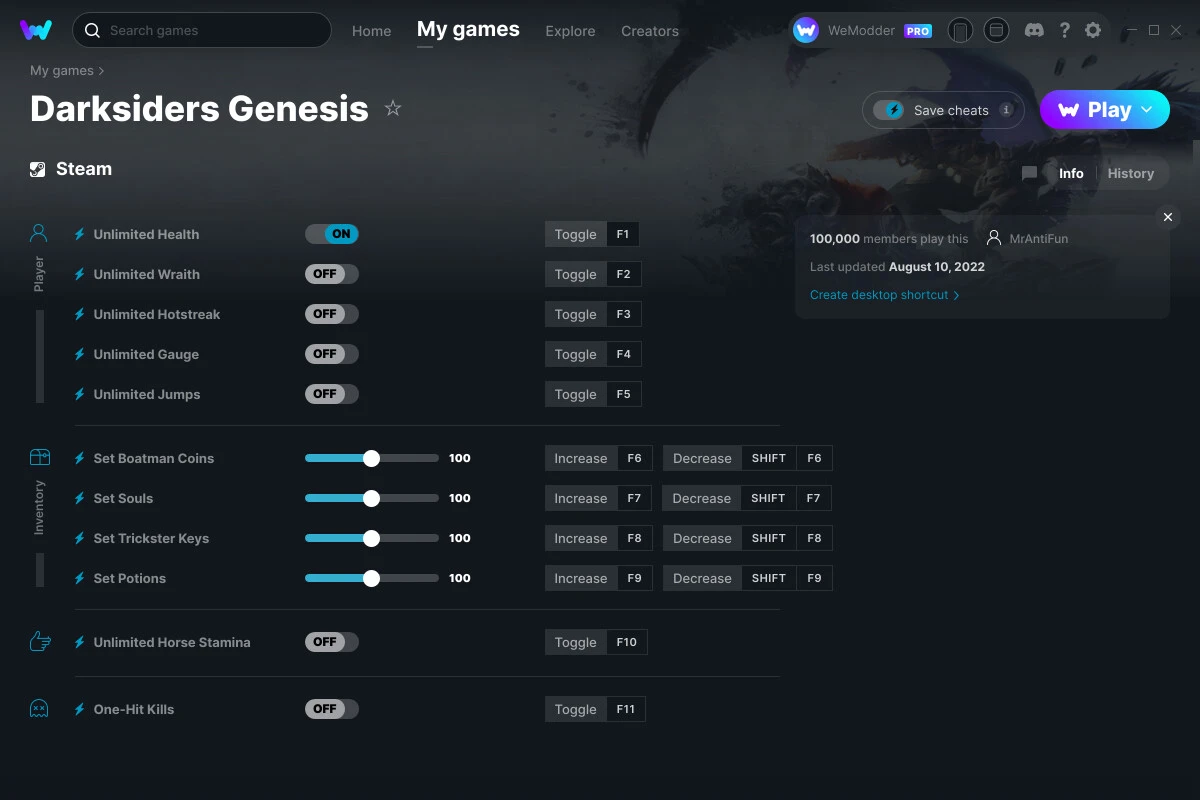The image size is (1200, 800).
Task: Navigate to the Explore page
Action: pos(570,31)
